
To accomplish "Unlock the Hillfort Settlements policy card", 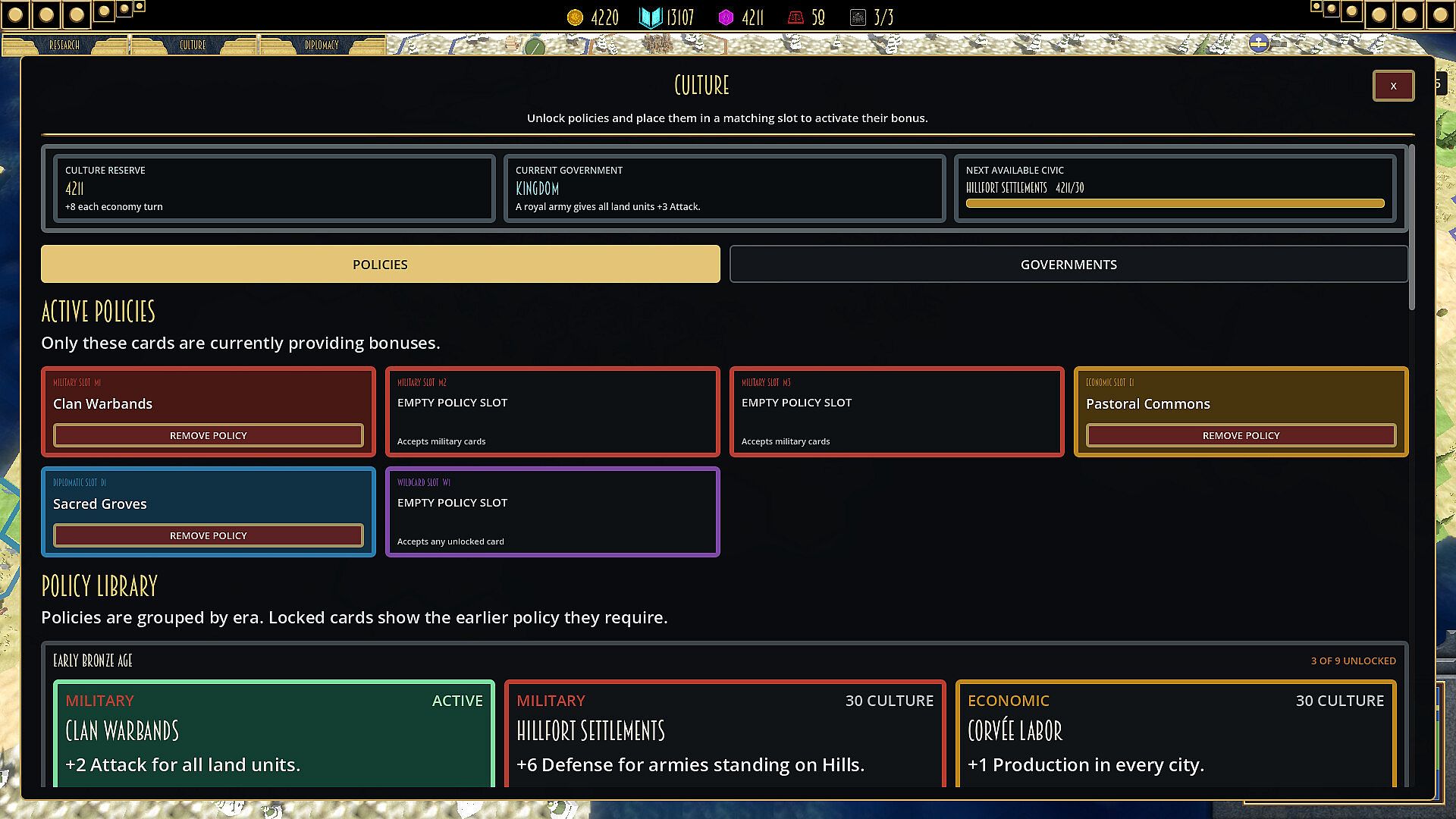I will tap(725, 733).
